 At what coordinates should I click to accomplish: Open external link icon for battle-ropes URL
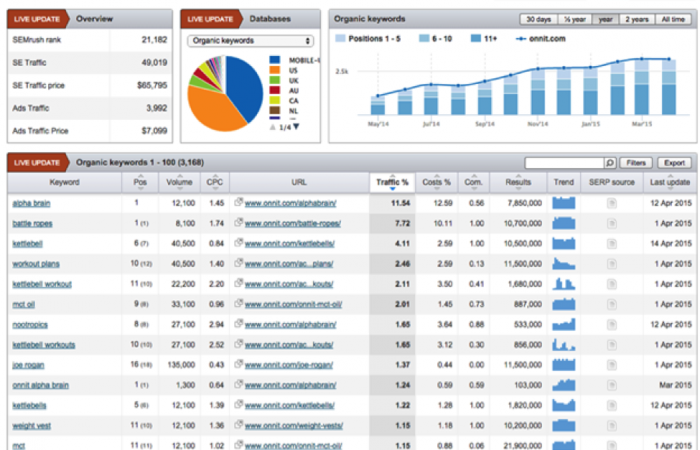(x=239, y=222)
